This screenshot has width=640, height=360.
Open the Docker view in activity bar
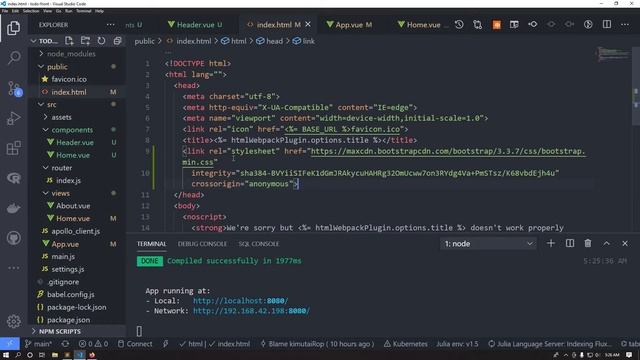point(13,208)
